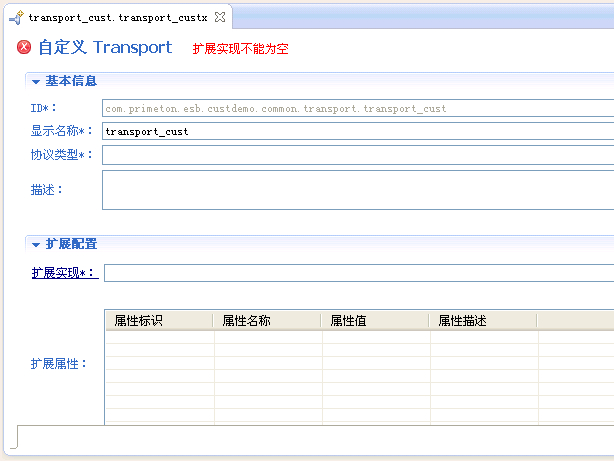Open the 扩展实现 hyperlink label
Image resolution: width=614 pixels, height=461 pixels.
[x=64, y=273]
